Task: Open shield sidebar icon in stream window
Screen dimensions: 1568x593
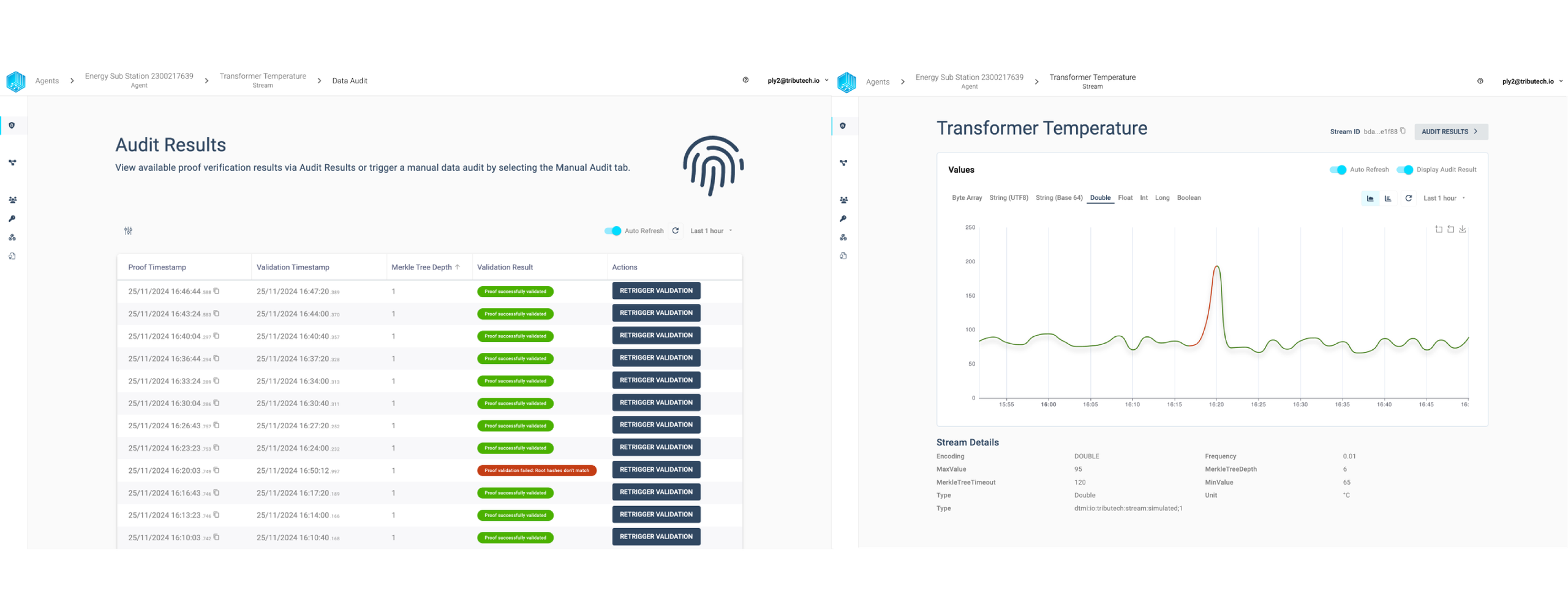Action: pyautogui.click(x=843, y=126)
